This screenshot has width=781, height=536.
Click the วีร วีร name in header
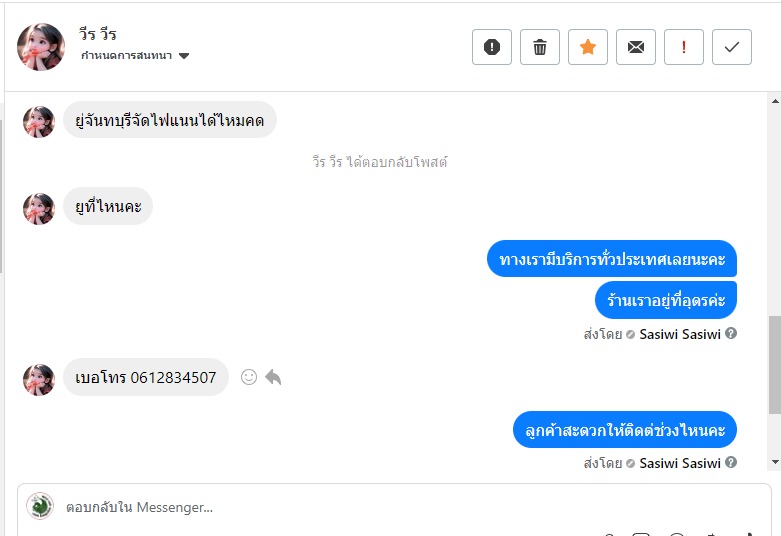coord(99,35)
